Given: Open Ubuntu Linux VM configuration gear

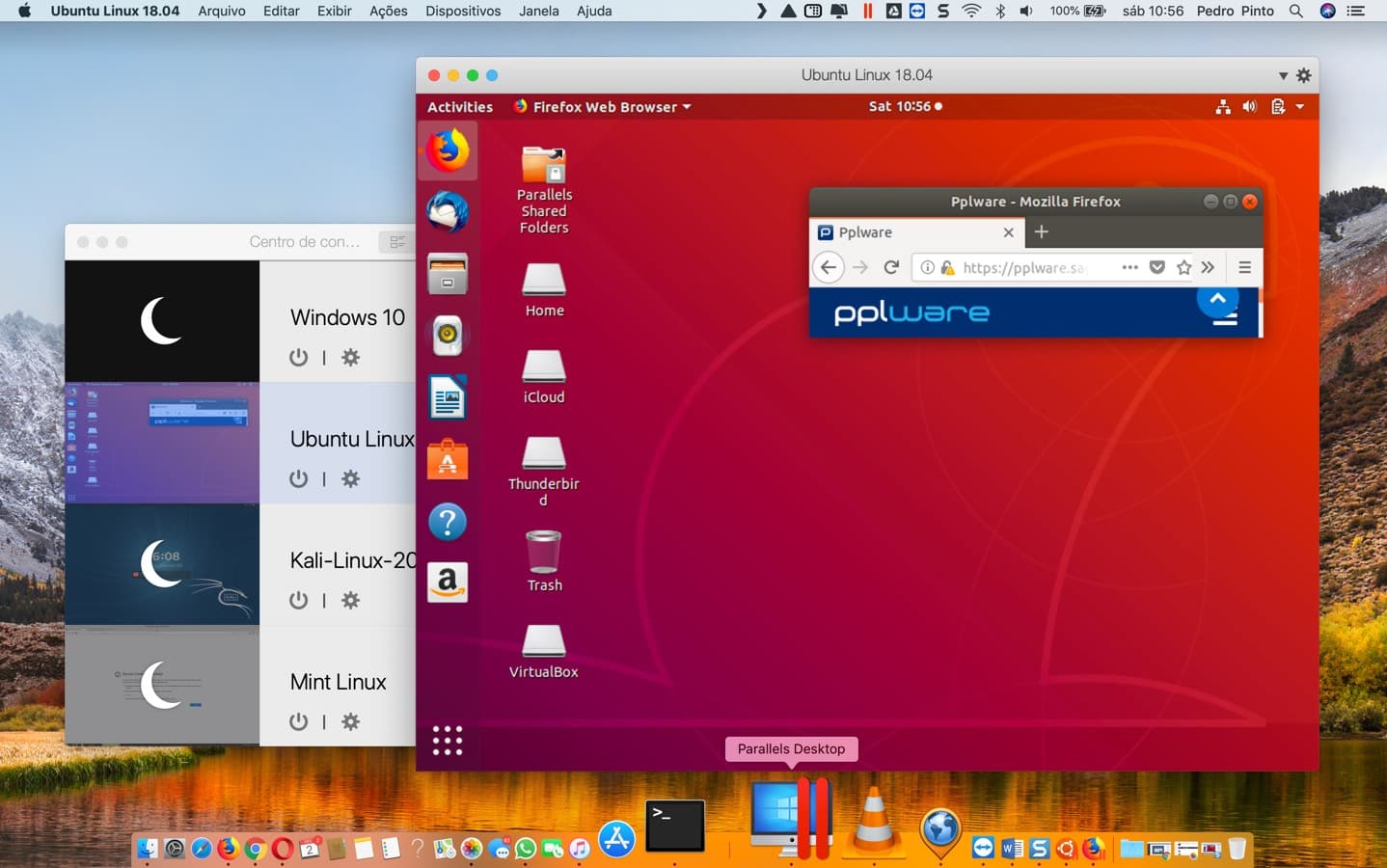Looking at the screenshot, I should point(351,478).
